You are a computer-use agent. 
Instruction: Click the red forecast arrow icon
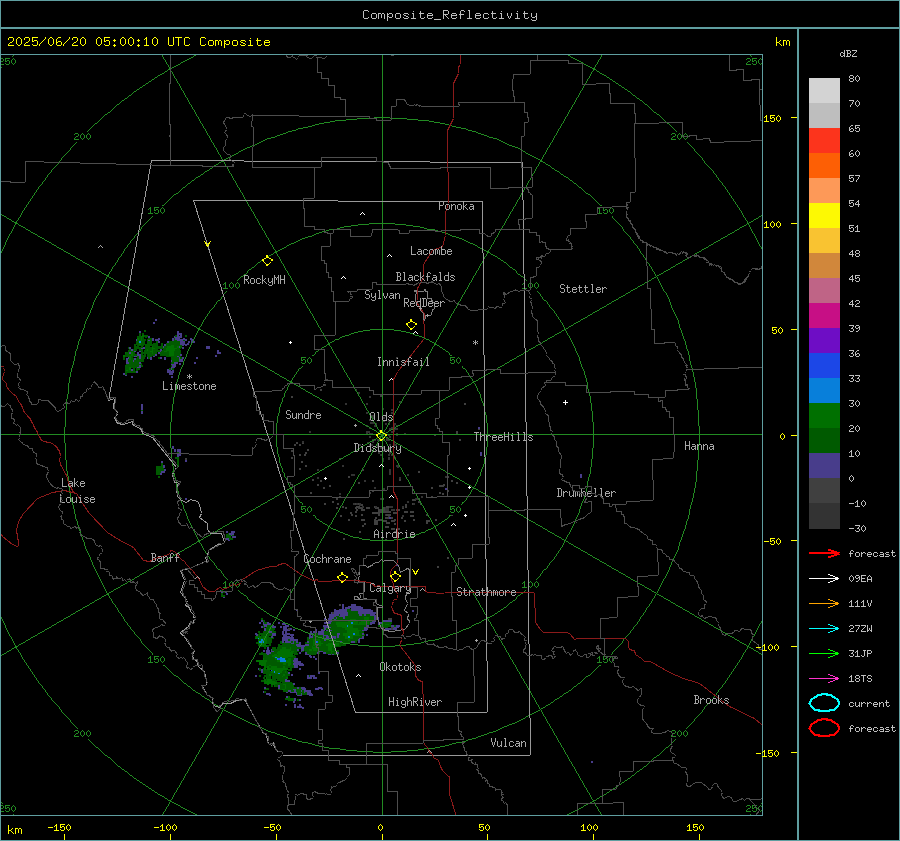824,553
